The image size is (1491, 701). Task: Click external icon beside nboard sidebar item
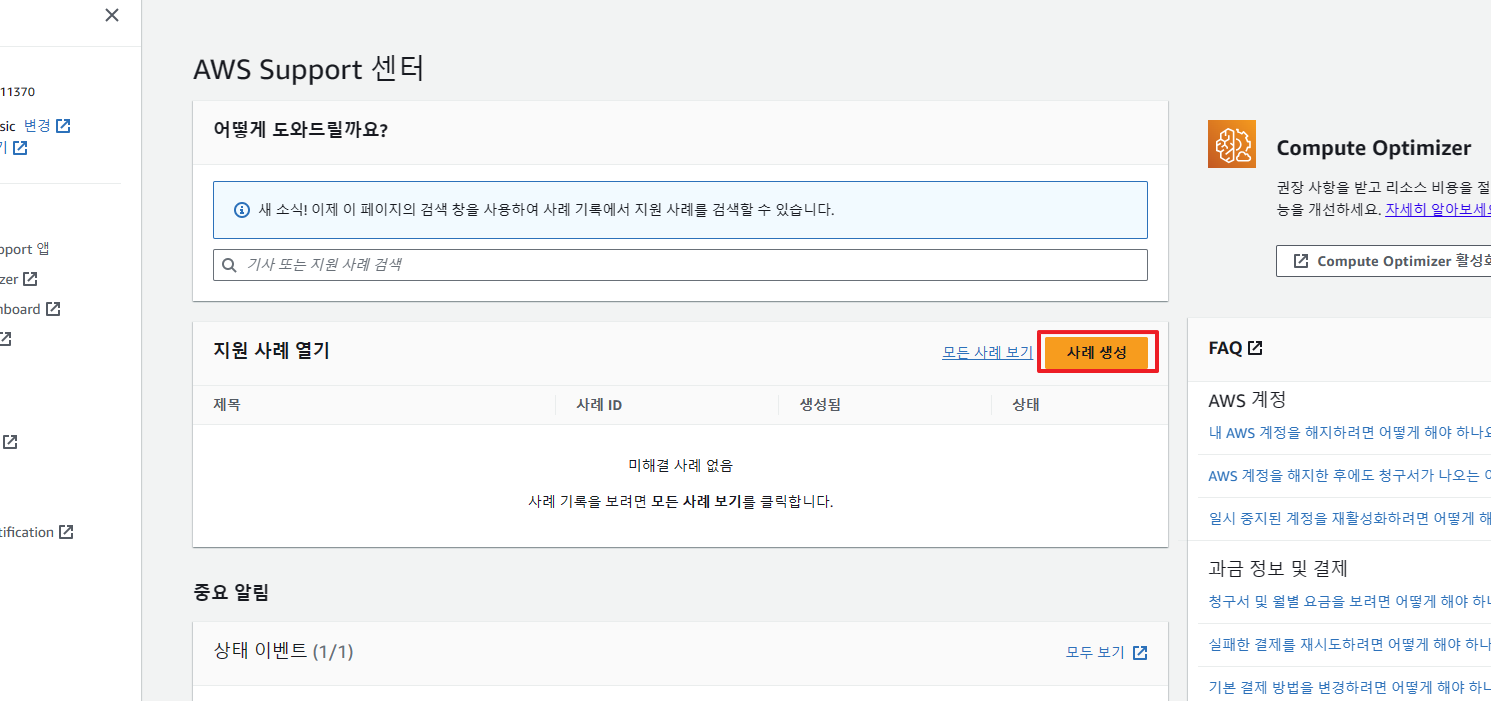click(x=53, y=309)
